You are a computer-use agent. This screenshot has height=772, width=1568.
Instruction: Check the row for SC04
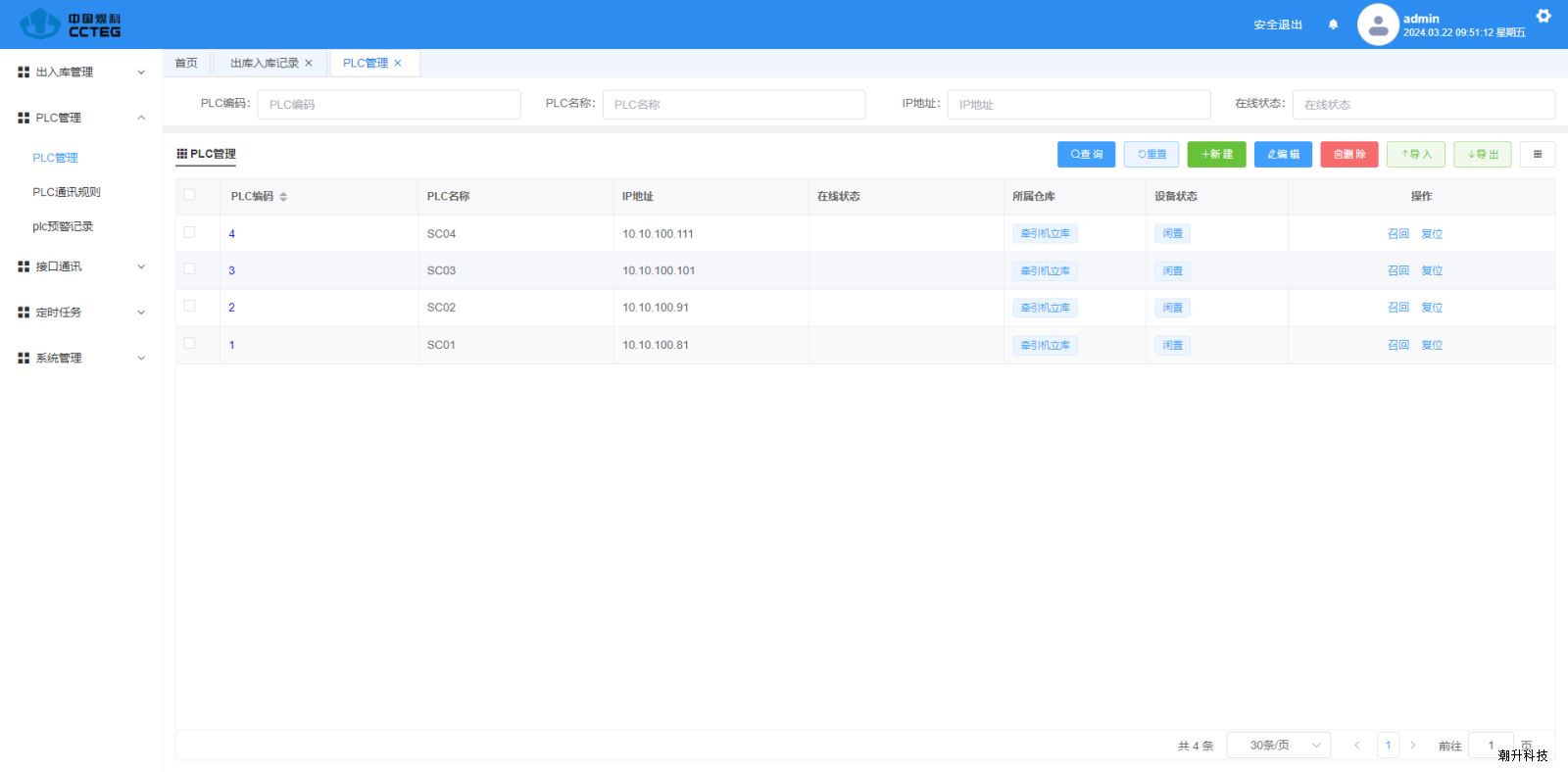(189, 232)
